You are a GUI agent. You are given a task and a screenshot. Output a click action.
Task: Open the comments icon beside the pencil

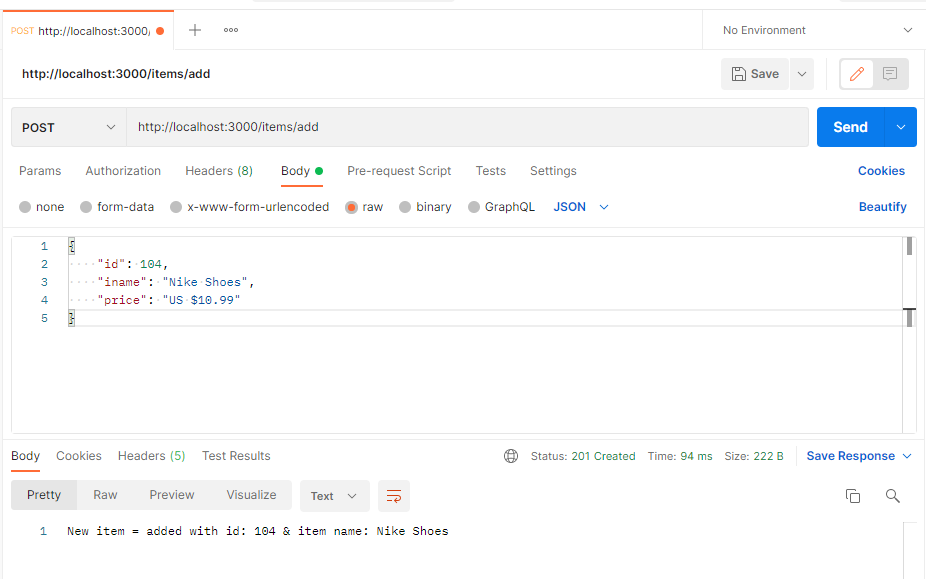click(888, 73)
